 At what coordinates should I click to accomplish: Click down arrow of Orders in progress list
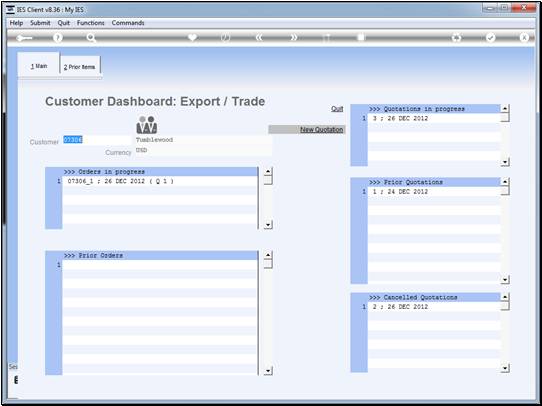click(x=268, y=225)
